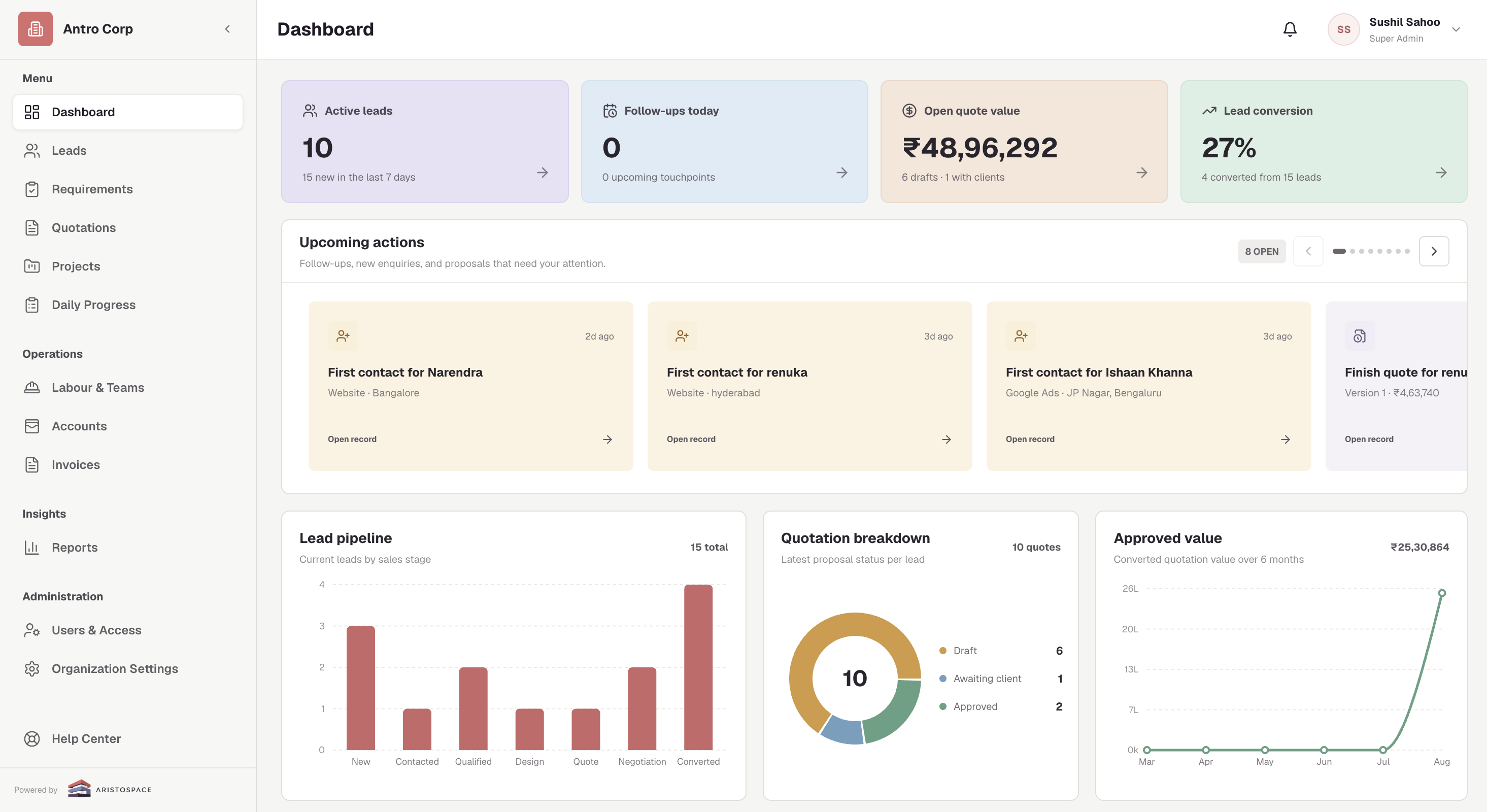Image resolution: width=1487 pixels, height=812 pixels.
Task: Open the notifications bell icon
Action: [x=1290, y=29]
